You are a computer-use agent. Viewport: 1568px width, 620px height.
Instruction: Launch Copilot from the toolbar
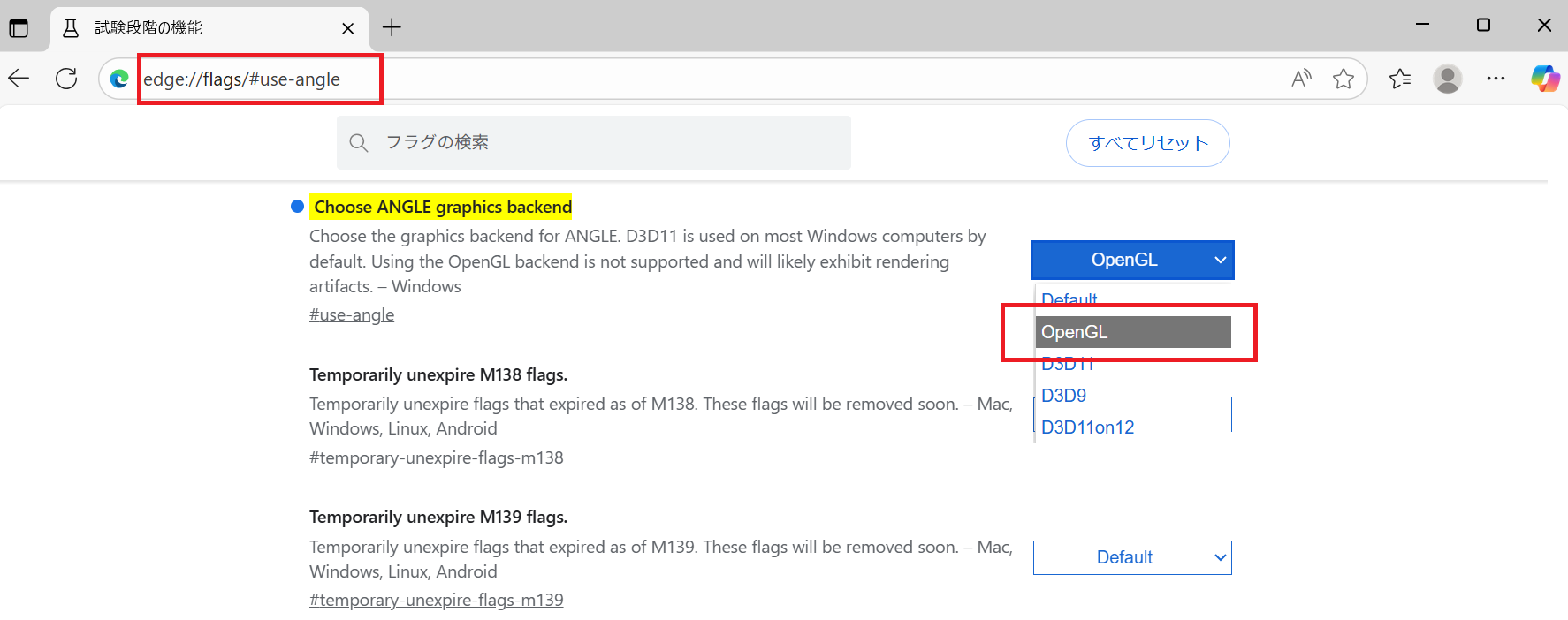[x=1545, y=79]
